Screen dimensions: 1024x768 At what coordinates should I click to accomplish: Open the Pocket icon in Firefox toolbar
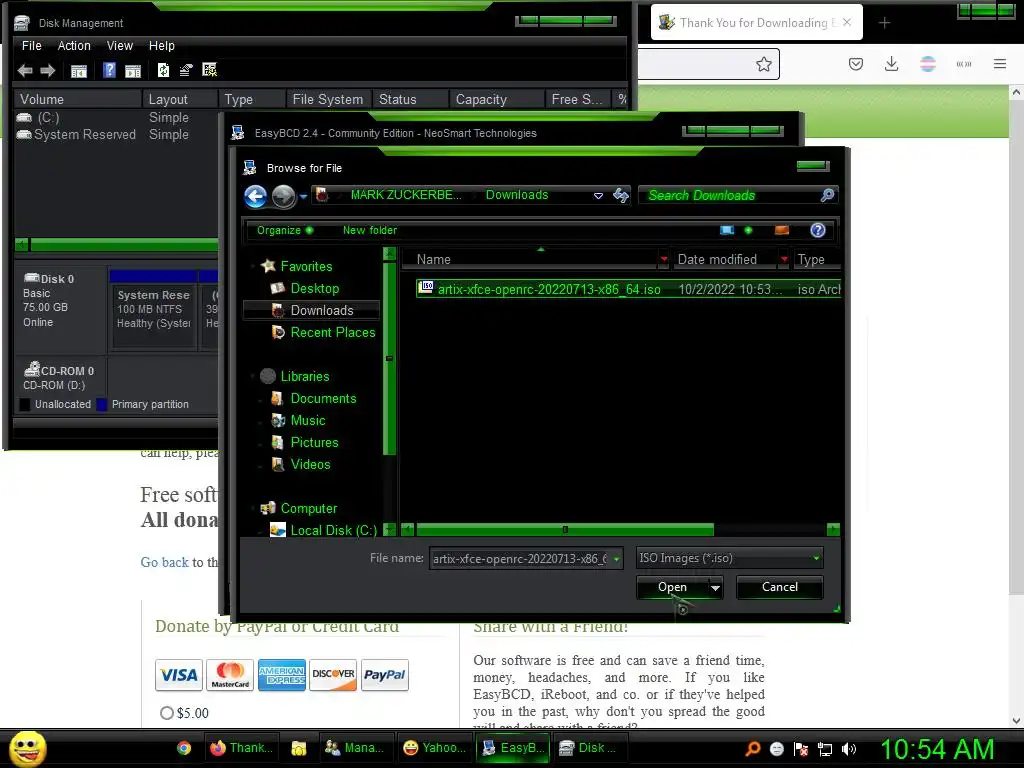856,64
